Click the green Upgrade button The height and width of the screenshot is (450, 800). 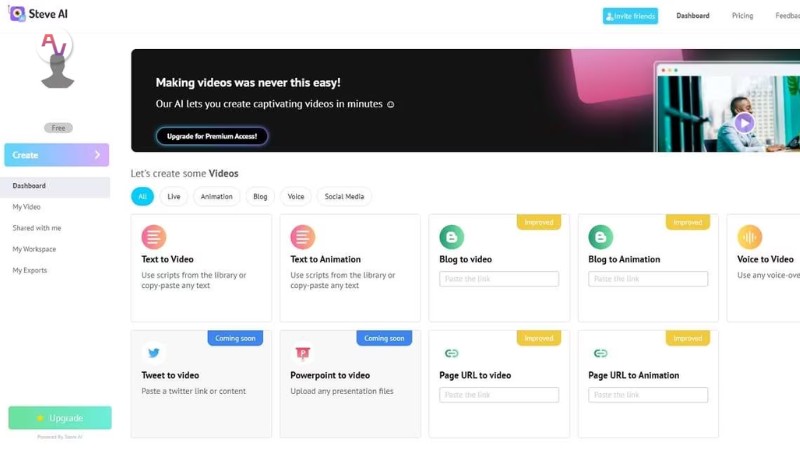pyautogui.click(x=60, y=418)
